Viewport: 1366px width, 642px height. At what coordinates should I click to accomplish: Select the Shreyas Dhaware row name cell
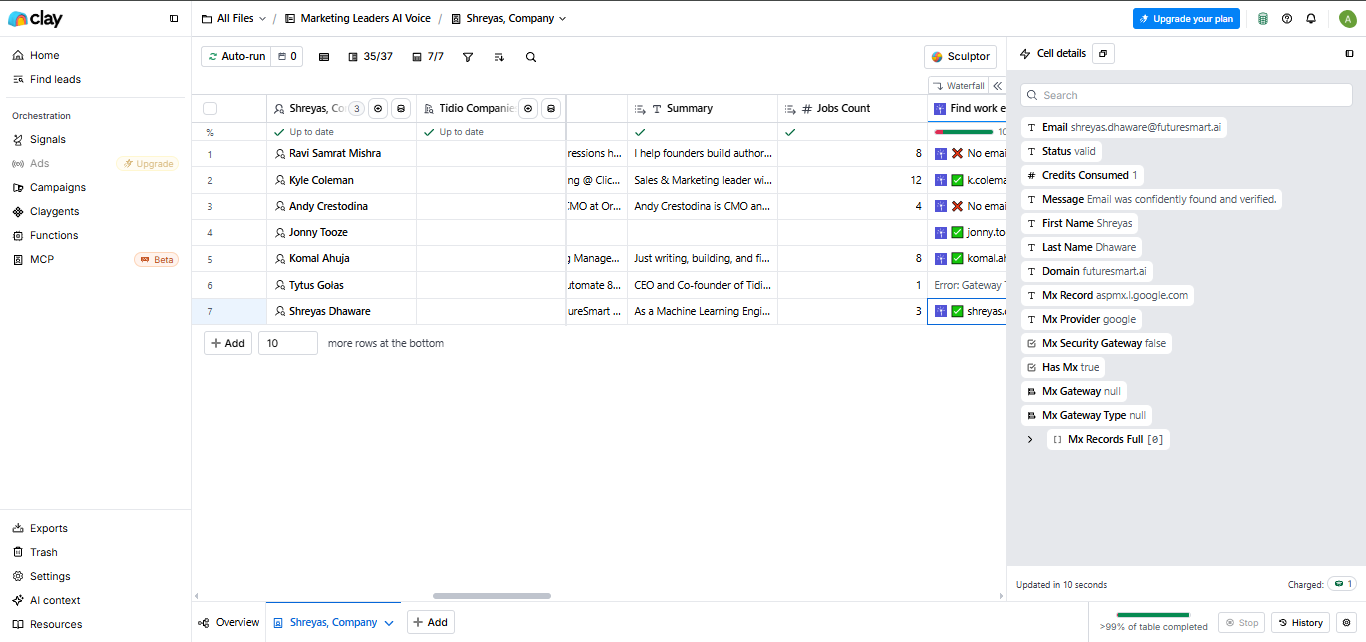tap(341, 311)
